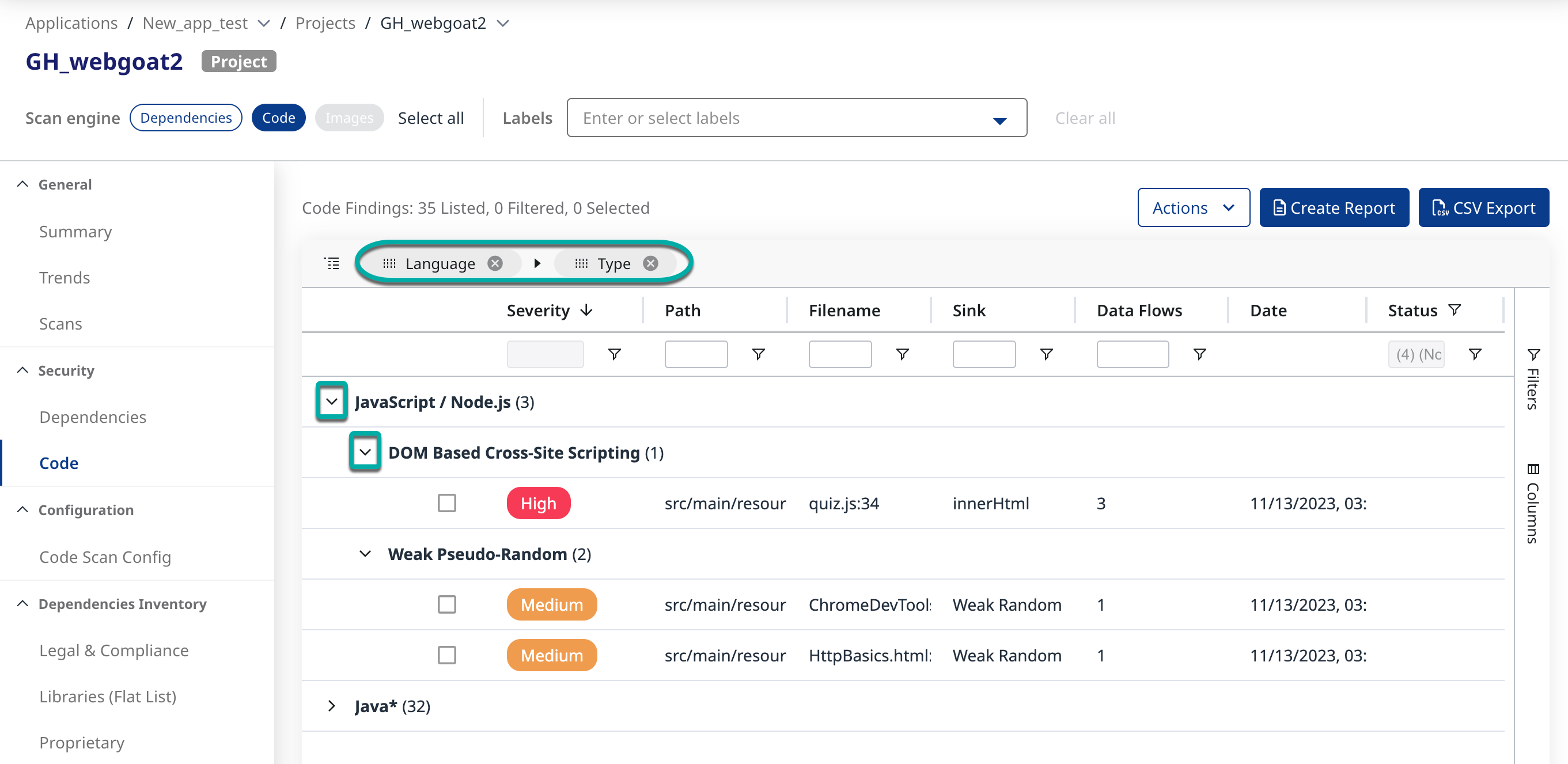Remove the Language grouping chip
Image resolution: width=1568 pixels, height=764 pixels.
[495, 263]
